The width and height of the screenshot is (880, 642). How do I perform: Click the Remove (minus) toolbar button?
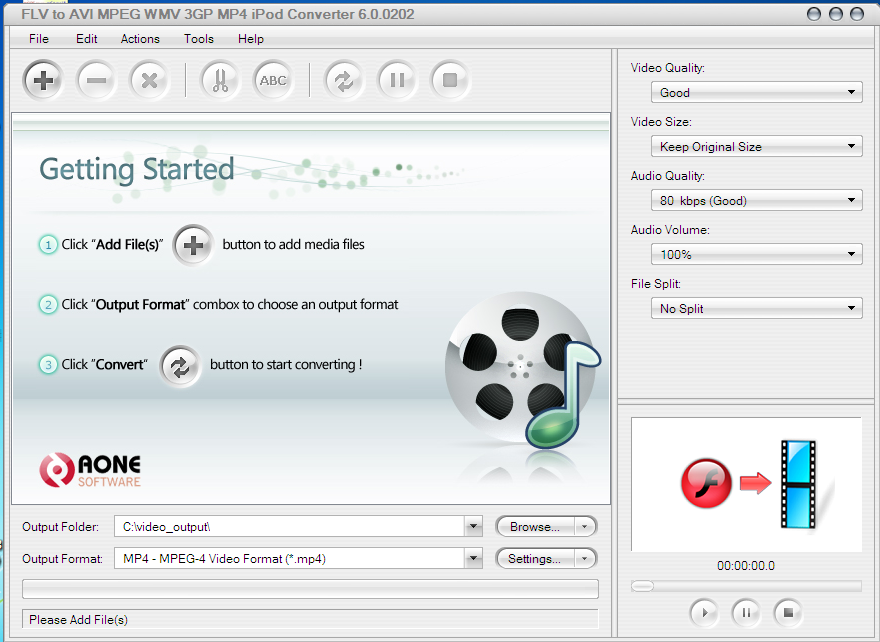tap(96, 80)
